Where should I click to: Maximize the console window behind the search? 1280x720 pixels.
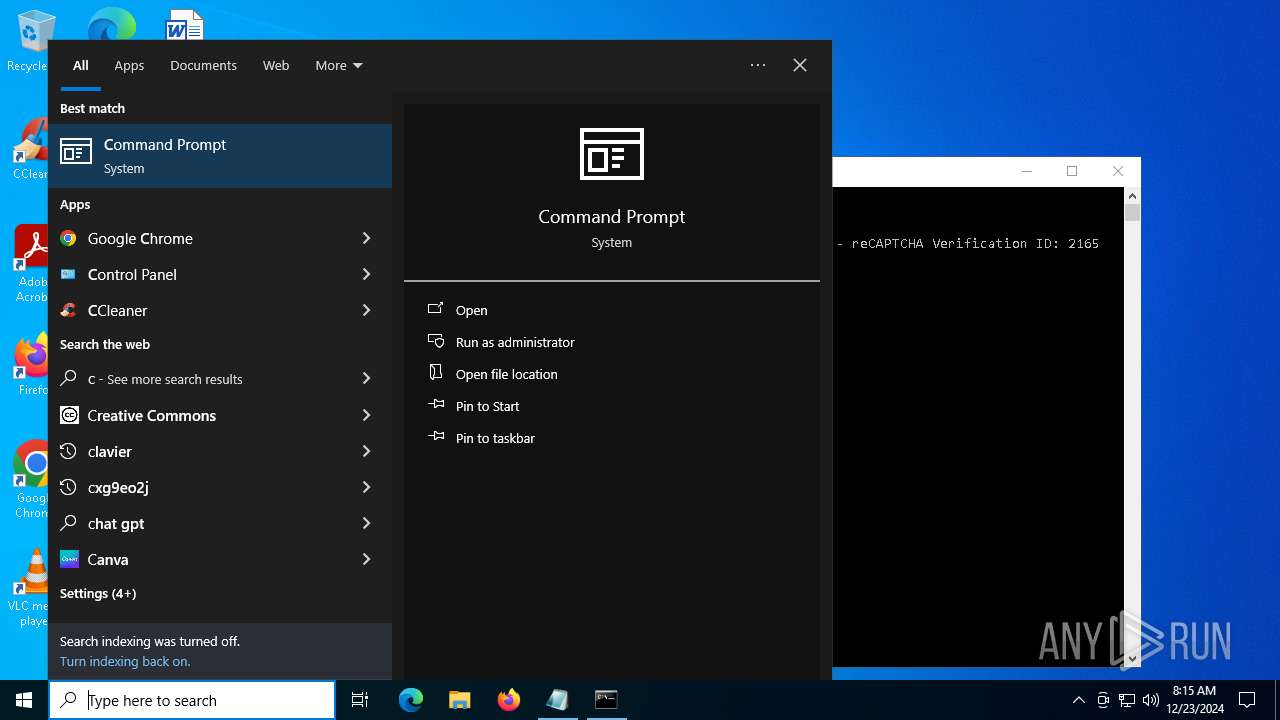click(x=1072, y=171)
